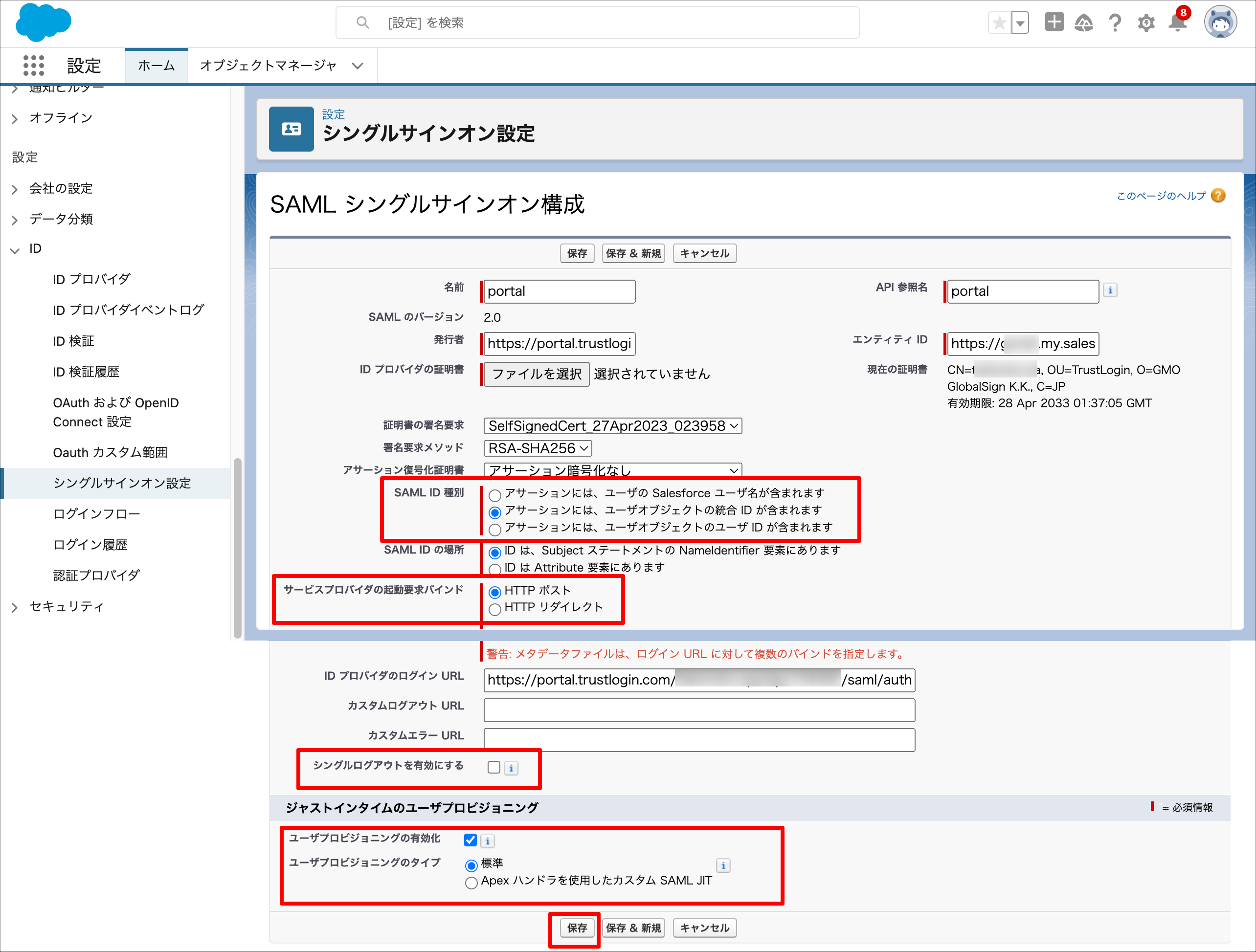The image size is (1256, 952).
Task: Open the help question mark icon
Action: pyautogui.click(x=1115, y=22)
